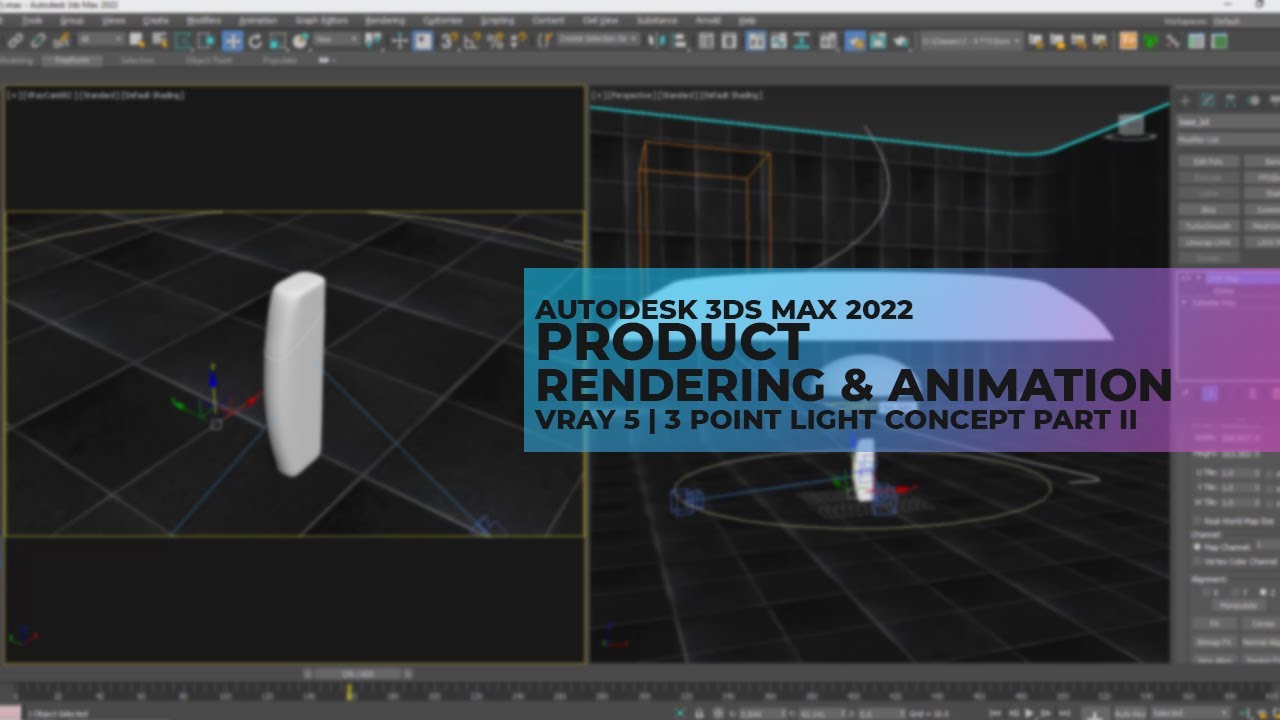Enable Real-World Map Size checkbox

(x=1198, y=521)
